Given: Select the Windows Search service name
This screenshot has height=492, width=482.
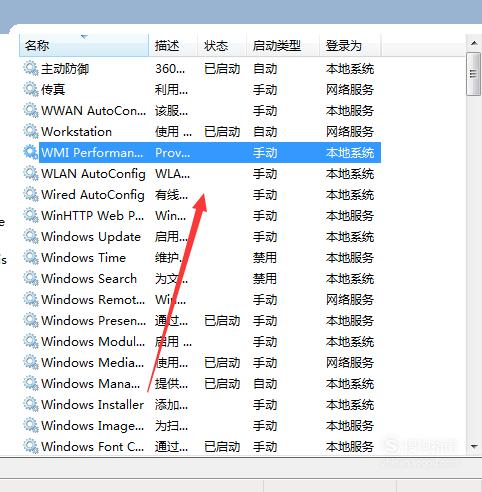Looking at the screenshot, I should [89, 279].
